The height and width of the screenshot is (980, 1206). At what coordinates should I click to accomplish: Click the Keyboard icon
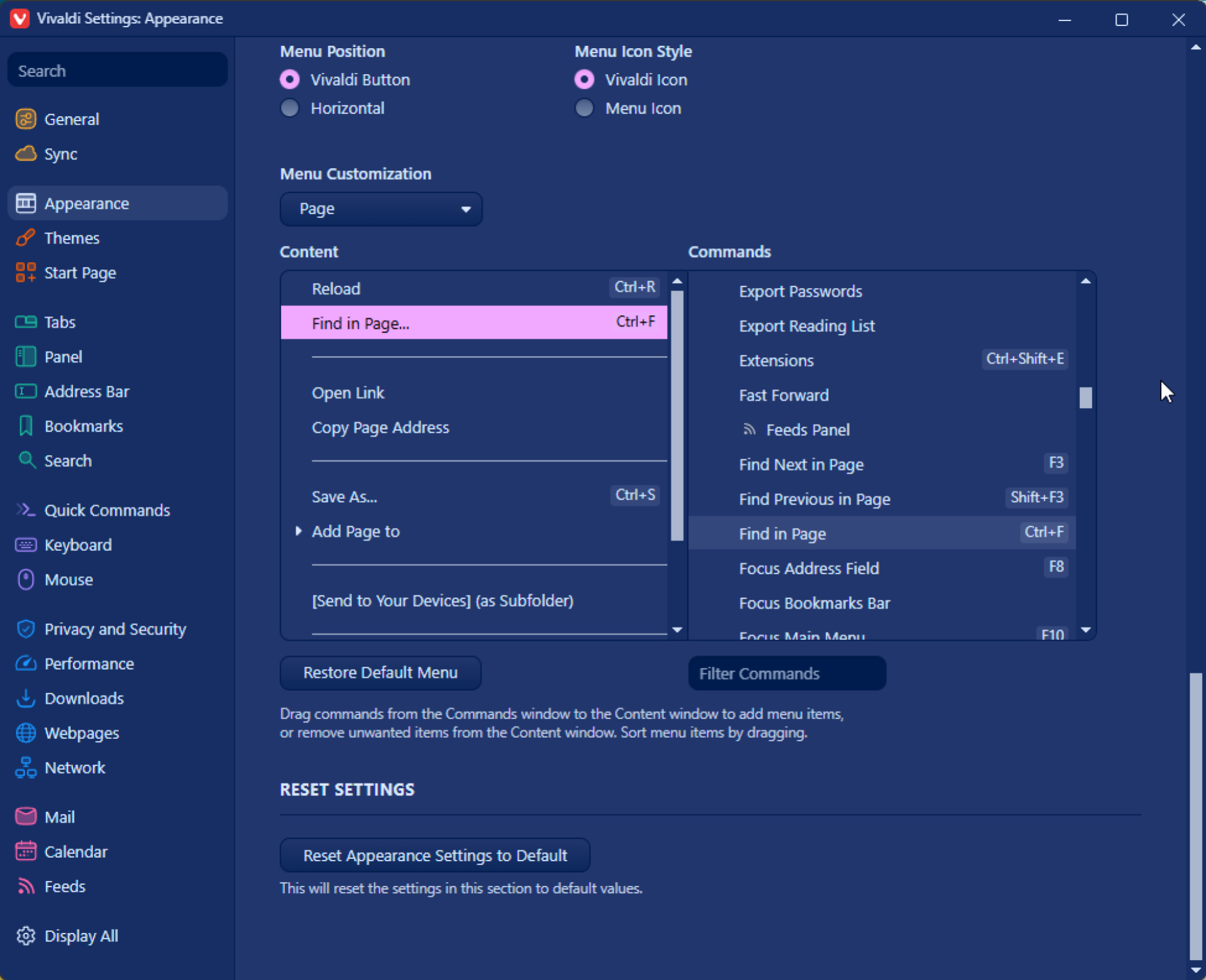(x=25, y=545)
